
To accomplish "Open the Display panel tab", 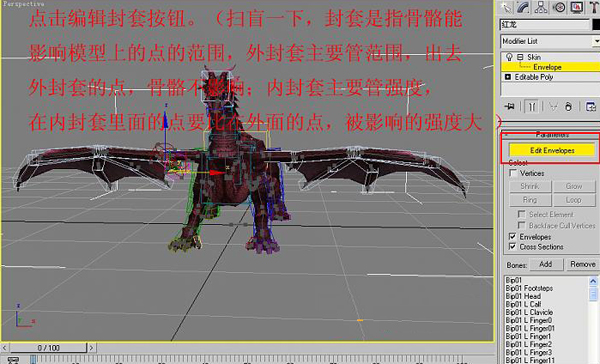I will 577,7.
